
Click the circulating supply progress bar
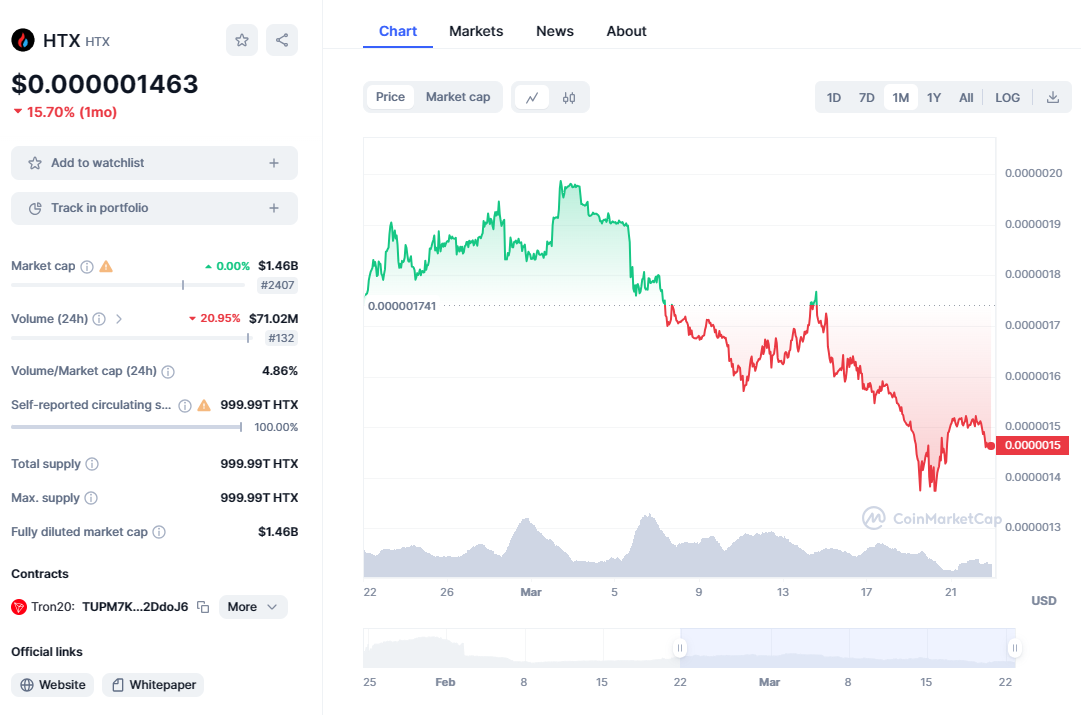(x=127, y=427)
